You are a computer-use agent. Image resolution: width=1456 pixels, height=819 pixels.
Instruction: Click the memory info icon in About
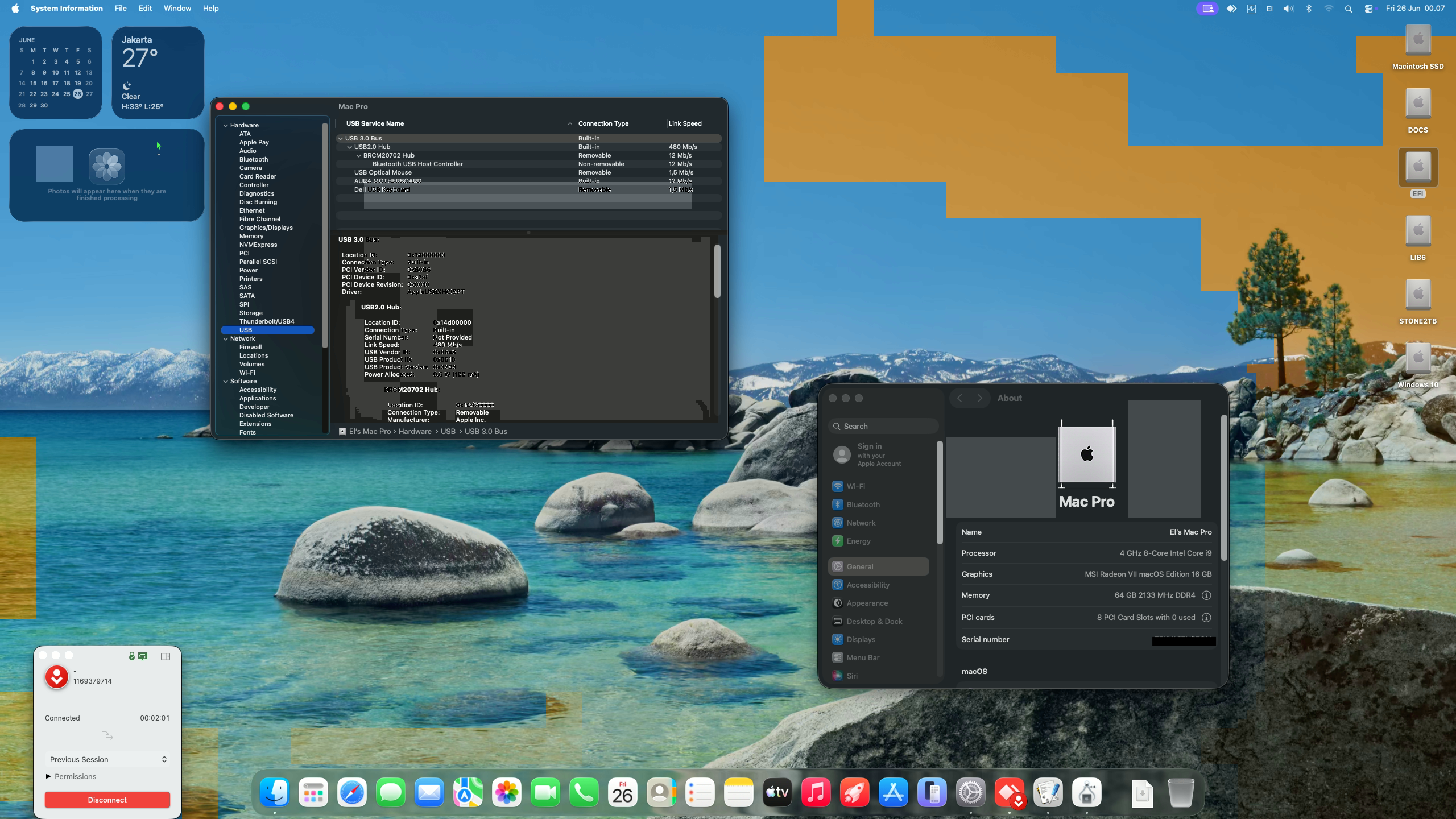pos(1206,595)
